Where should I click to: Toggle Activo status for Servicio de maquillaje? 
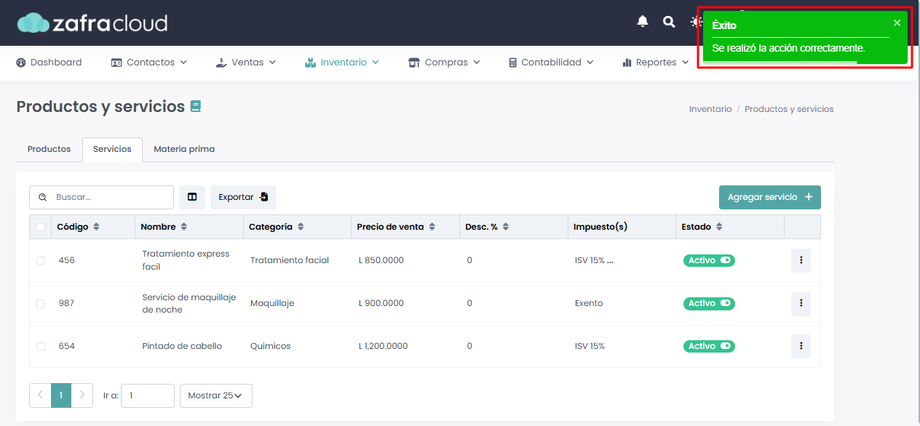point(709,303)
